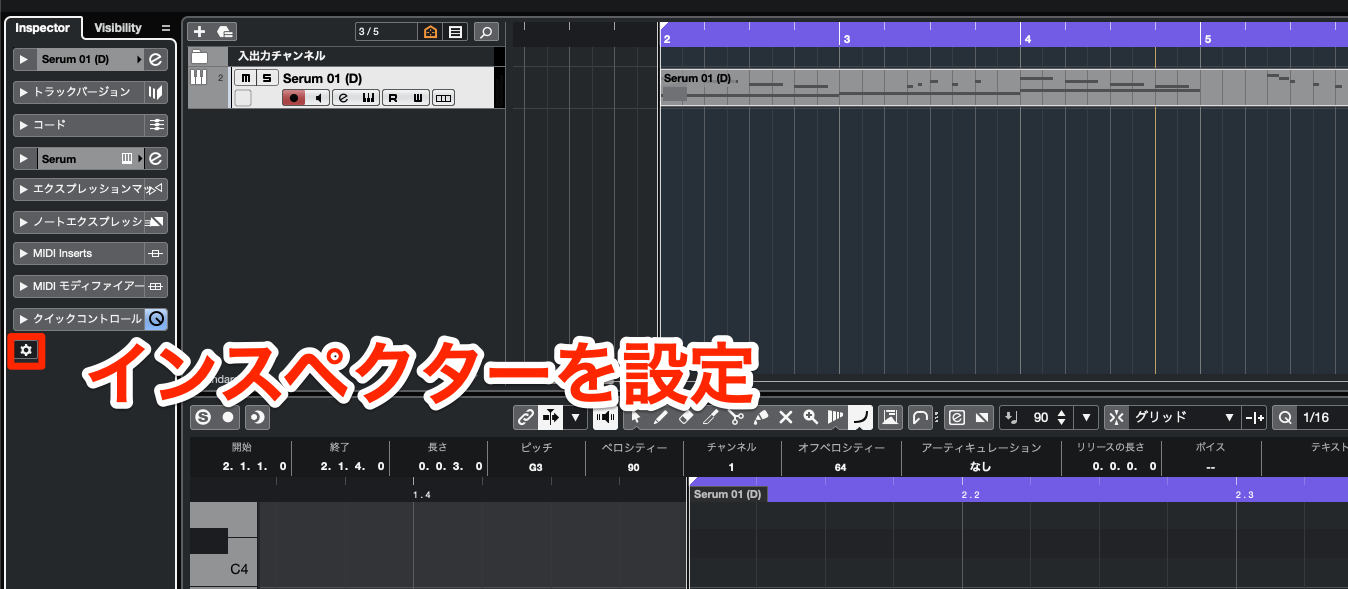Expand the MIDI モディファイアー section
The height and width of the screenshot is (589, 1348).
[x=25, y=286]
